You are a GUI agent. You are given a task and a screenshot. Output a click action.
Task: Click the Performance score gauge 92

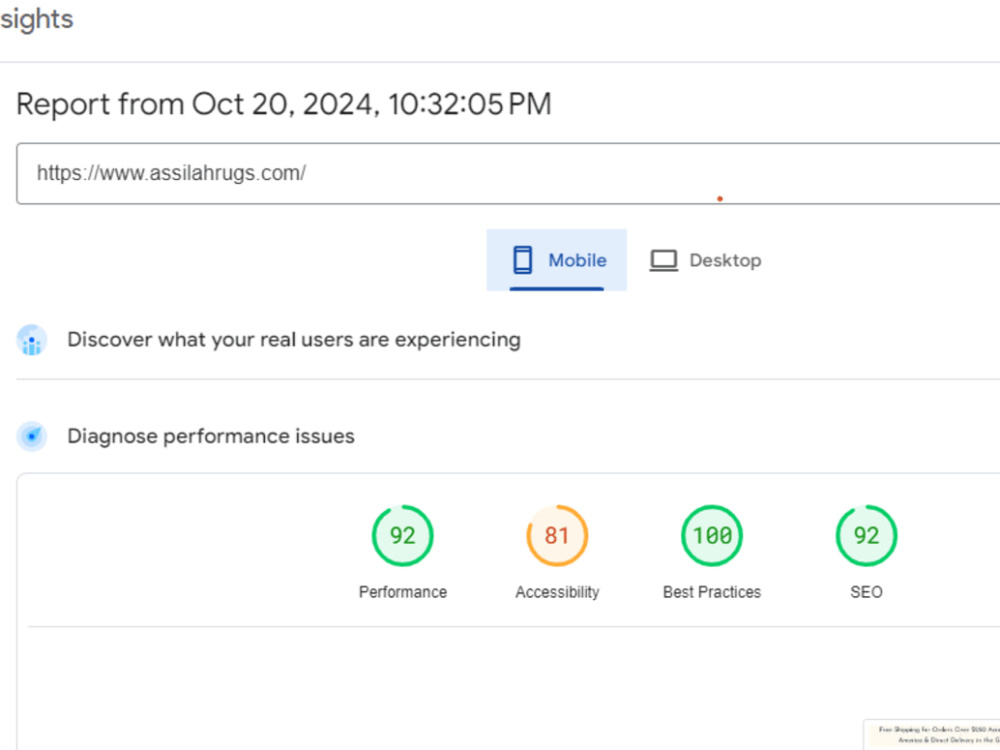click(x=402, y=536)
